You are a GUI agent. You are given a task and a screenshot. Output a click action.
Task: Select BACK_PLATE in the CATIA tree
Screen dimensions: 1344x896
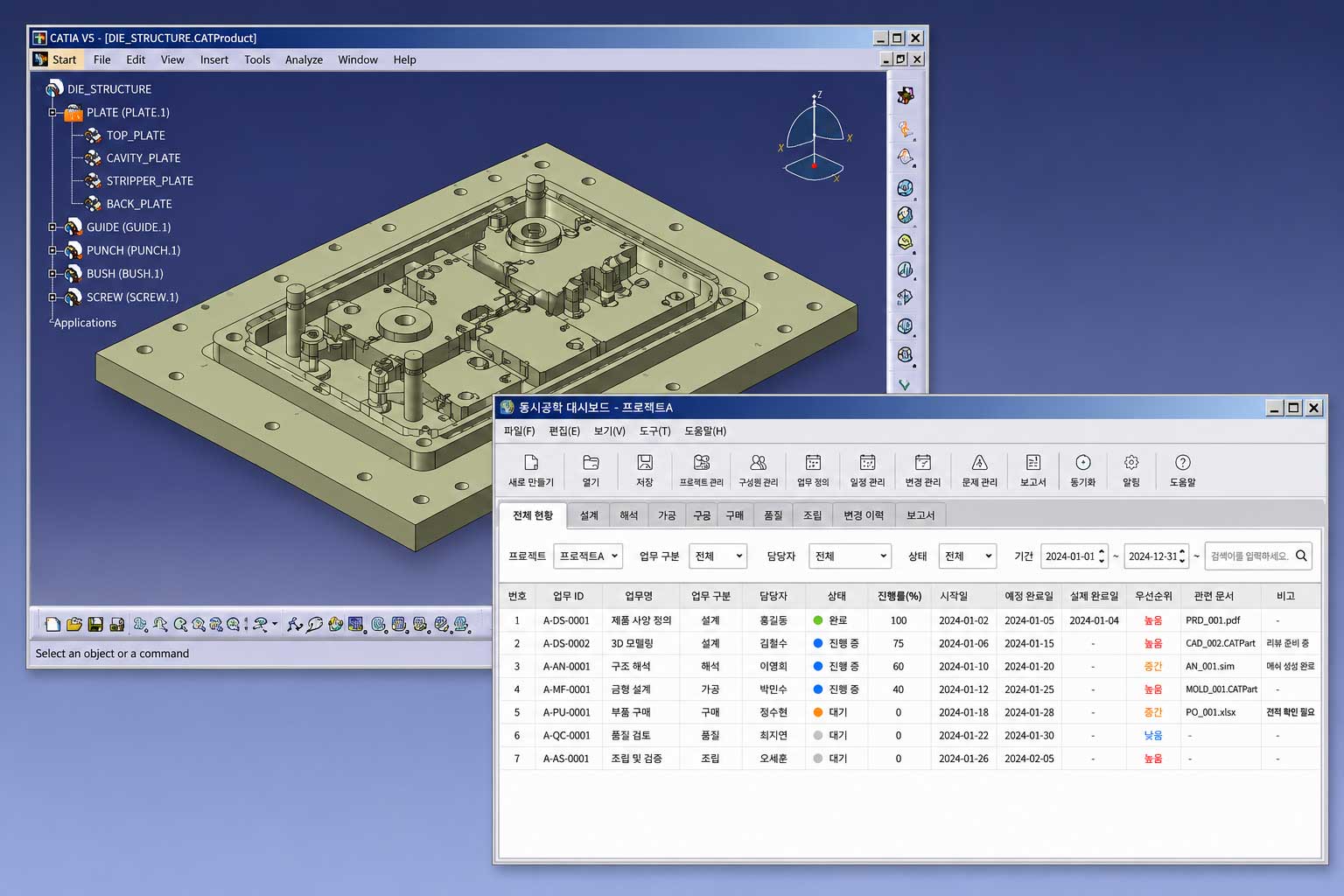click(139, 204)
